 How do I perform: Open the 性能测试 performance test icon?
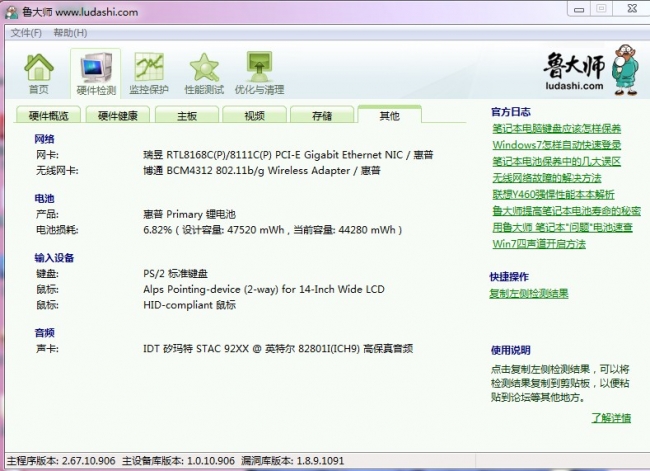click(204, 73)
